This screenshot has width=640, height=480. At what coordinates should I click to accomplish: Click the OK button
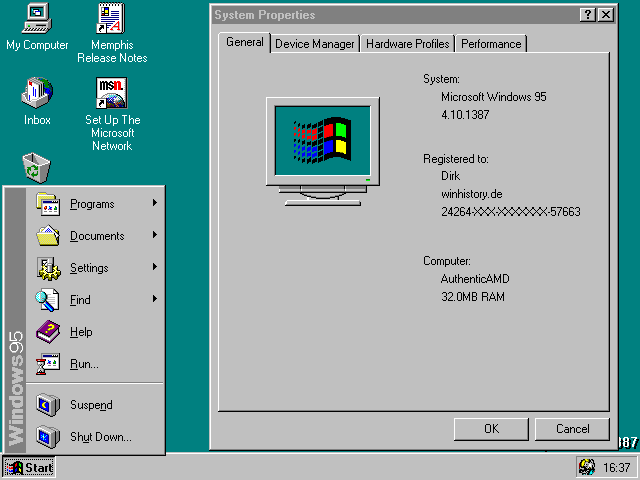pos(491,429)
